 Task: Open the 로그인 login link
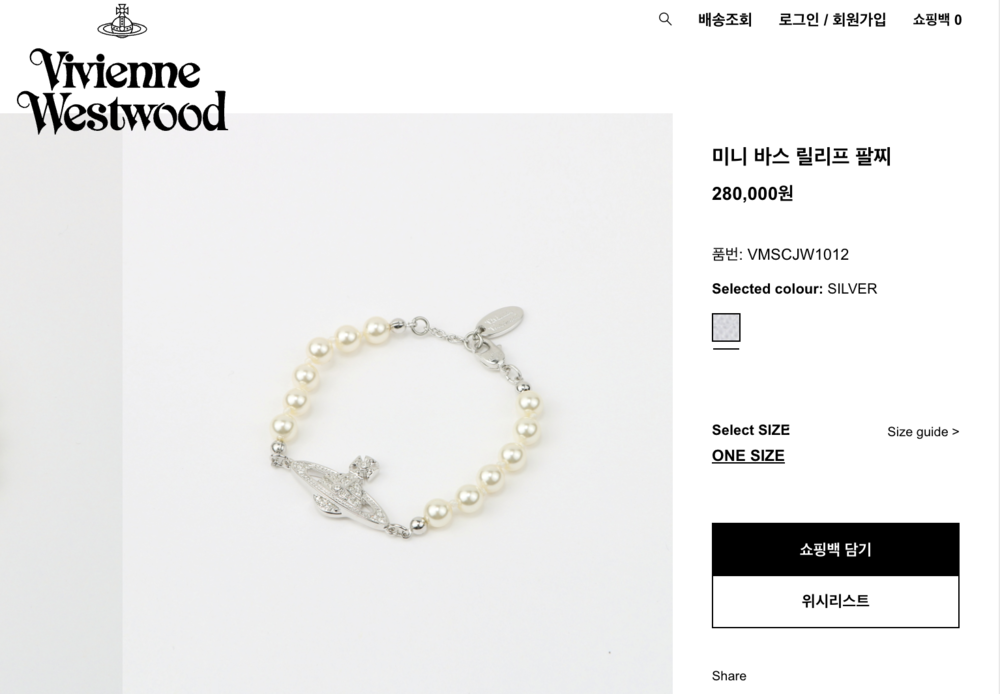[798, 20]
